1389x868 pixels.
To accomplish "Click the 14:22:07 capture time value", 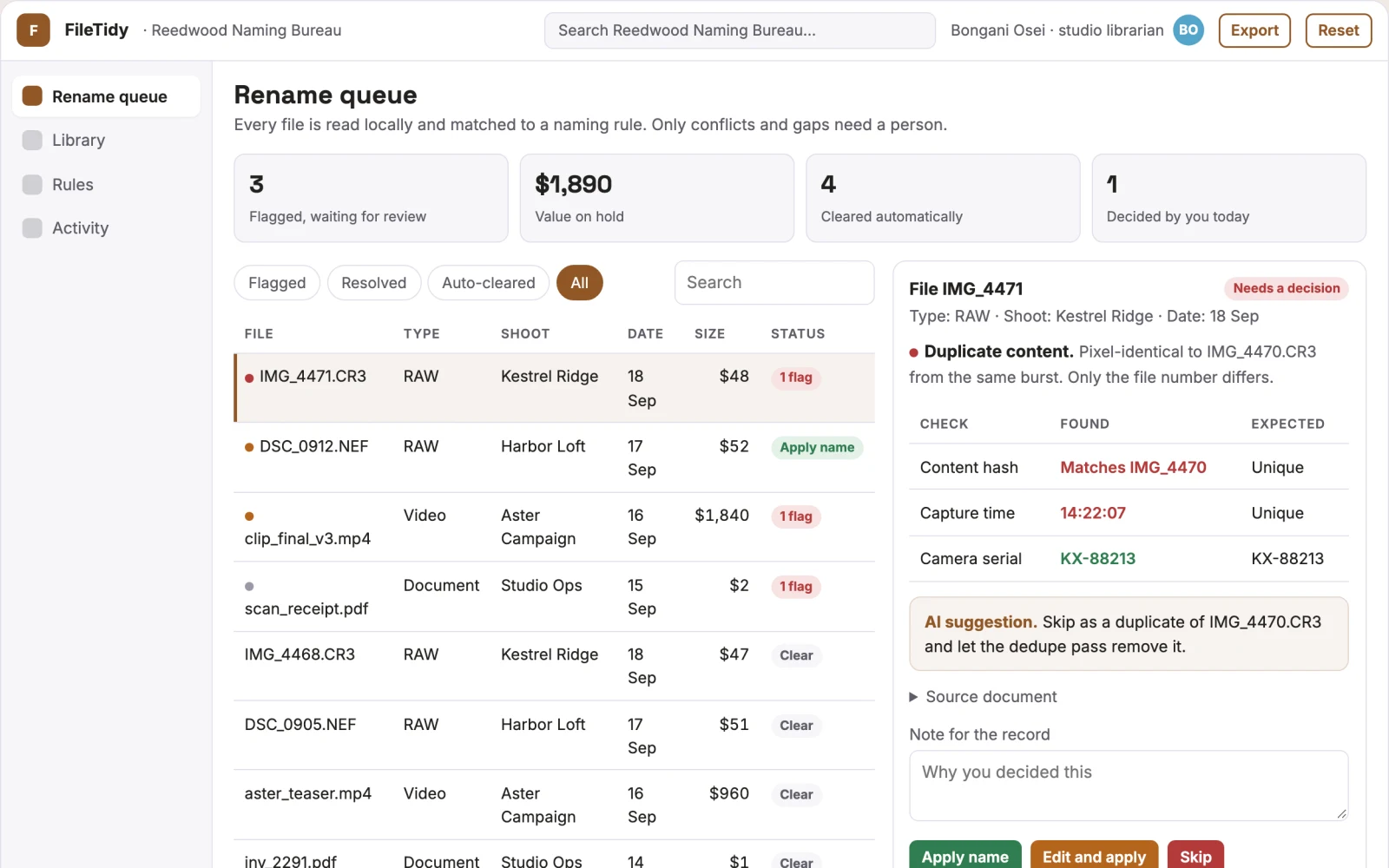I will [1092, 513].
